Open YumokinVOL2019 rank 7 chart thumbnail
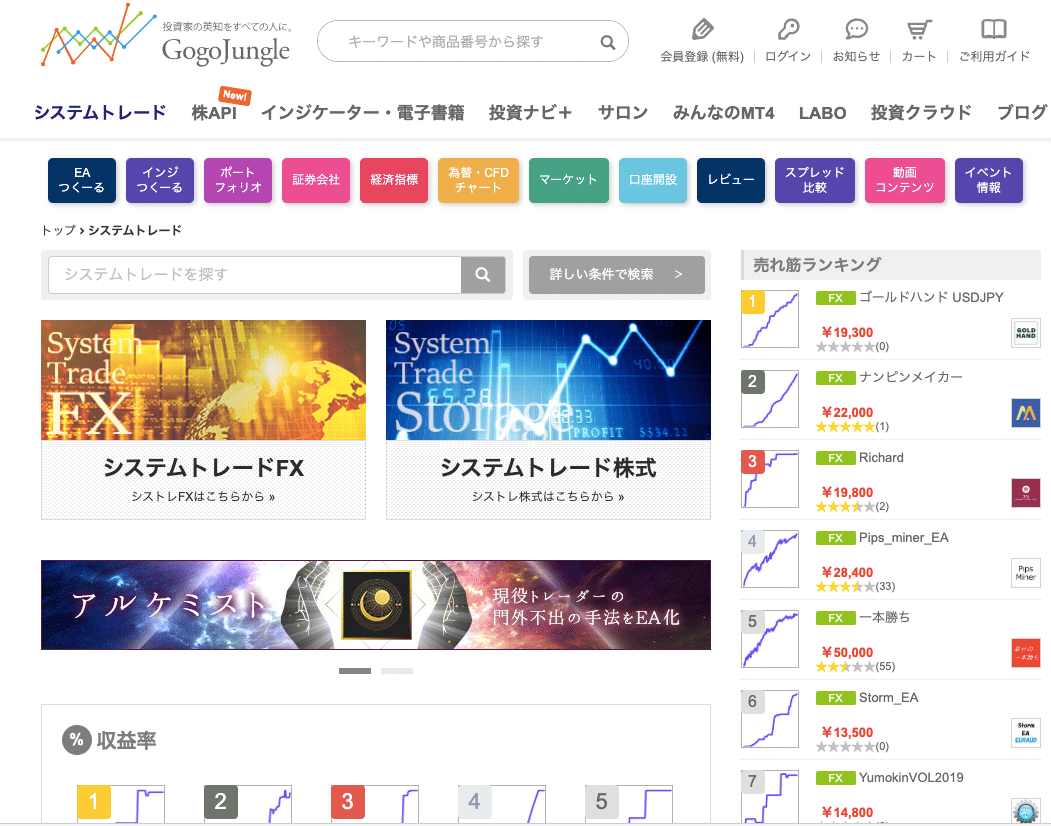This screenshot has width=1051, height=826. (769, 796)
